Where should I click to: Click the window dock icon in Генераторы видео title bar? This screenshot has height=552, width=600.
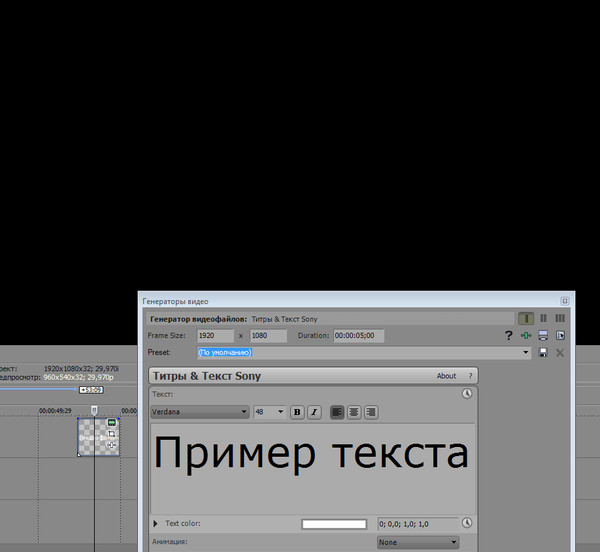tap(565, 301)
